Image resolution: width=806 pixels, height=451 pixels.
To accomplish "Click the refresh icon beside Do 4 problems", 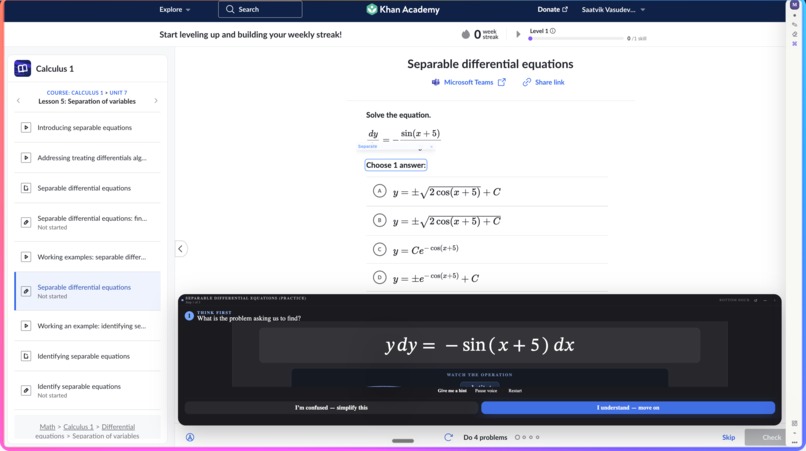I will [448, 437].
